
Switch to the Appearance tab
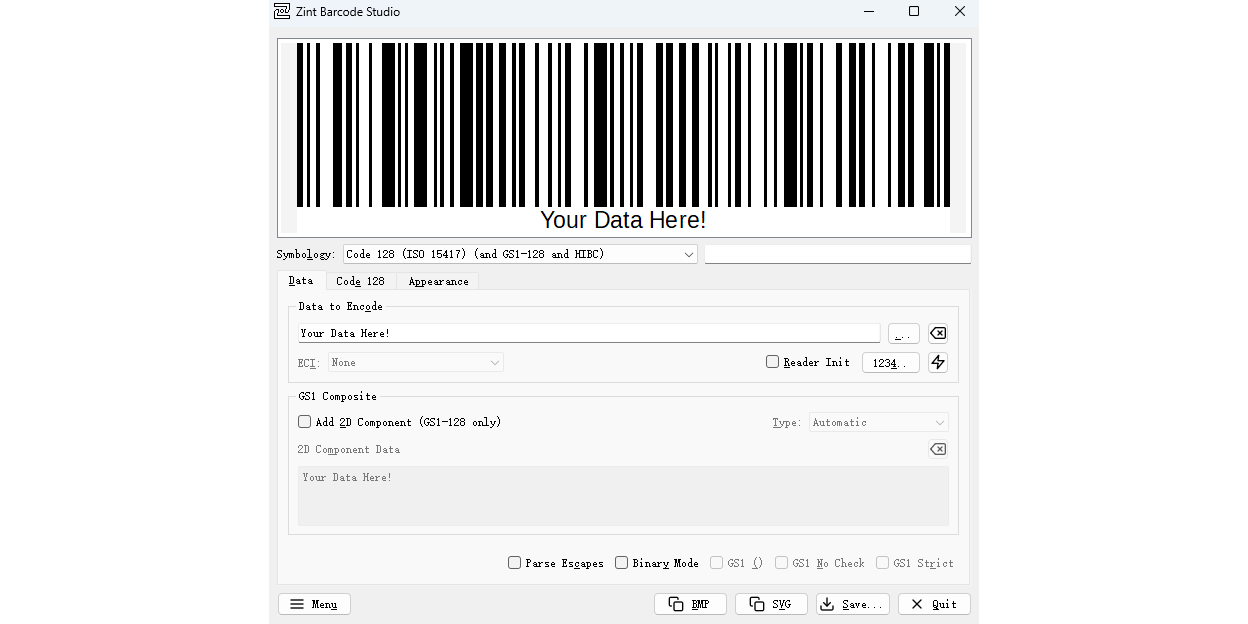coord(437,281)
